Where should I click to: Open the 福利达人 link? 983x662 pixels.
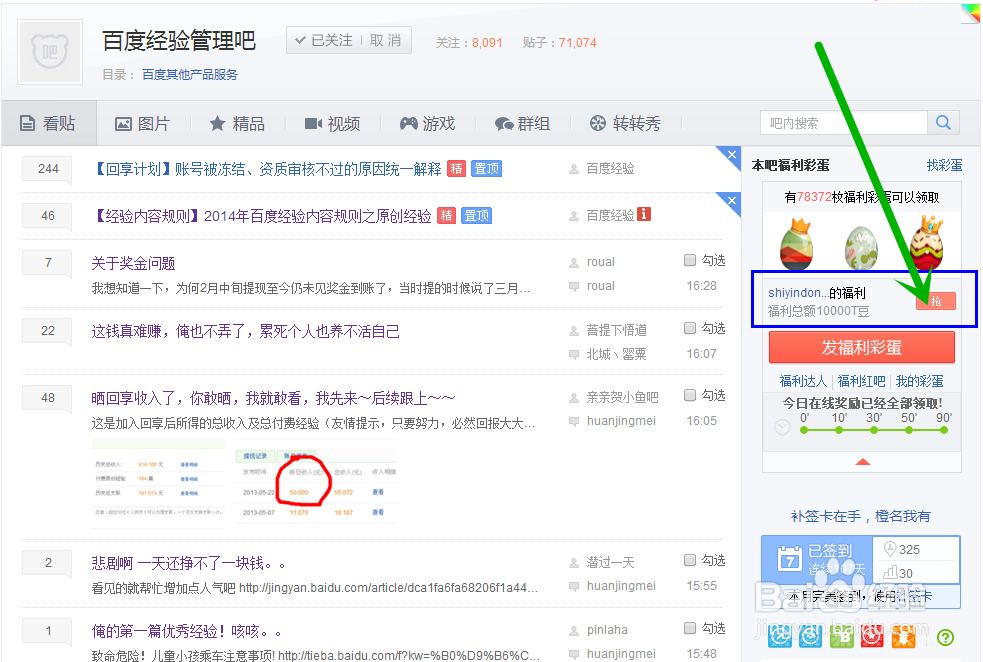803,381
